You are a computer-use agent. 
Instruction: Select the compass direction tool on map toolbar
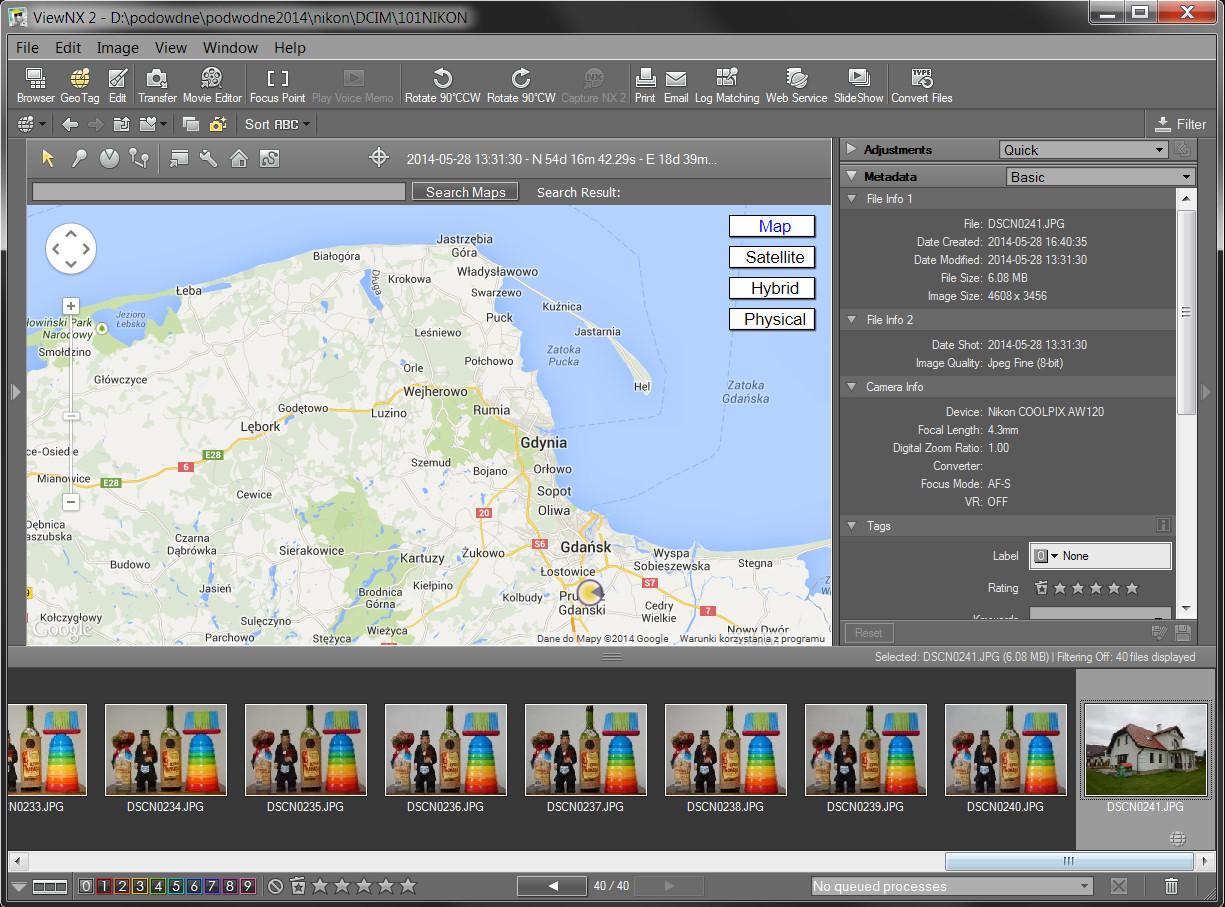tap(109, 158)
